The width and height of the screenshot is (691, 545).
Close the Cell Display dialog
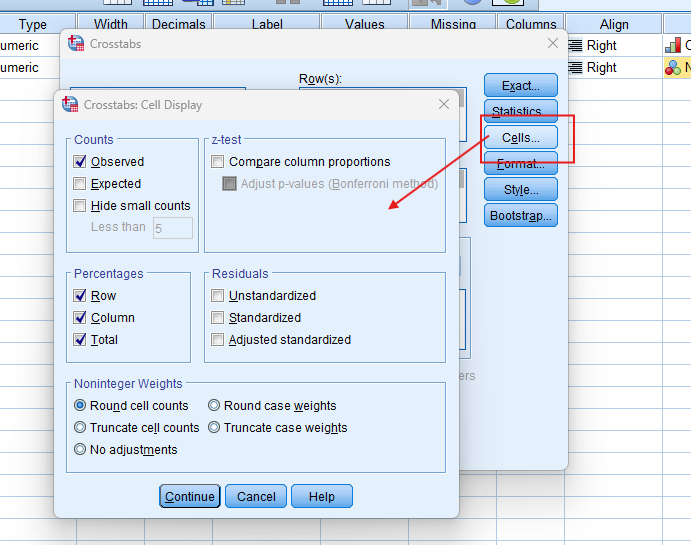[x=444, y=104]
